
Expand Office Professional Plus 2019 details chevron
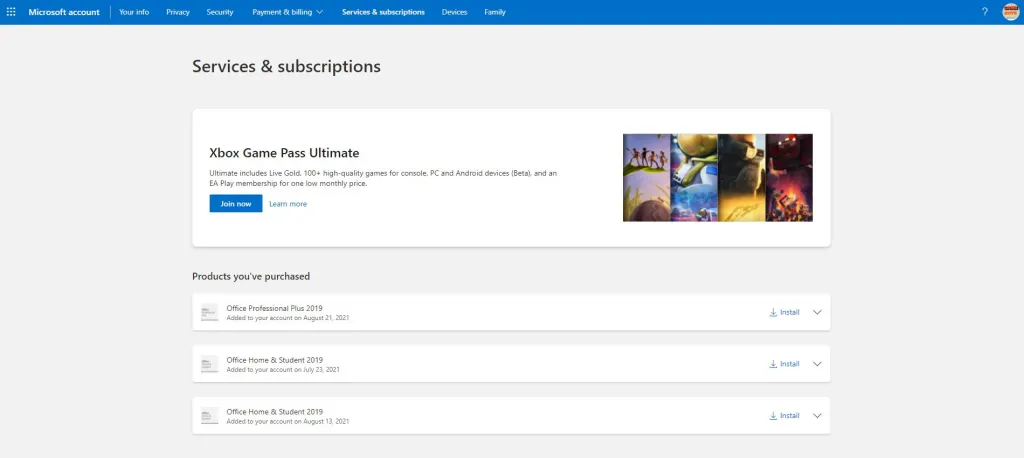(817, 312)
